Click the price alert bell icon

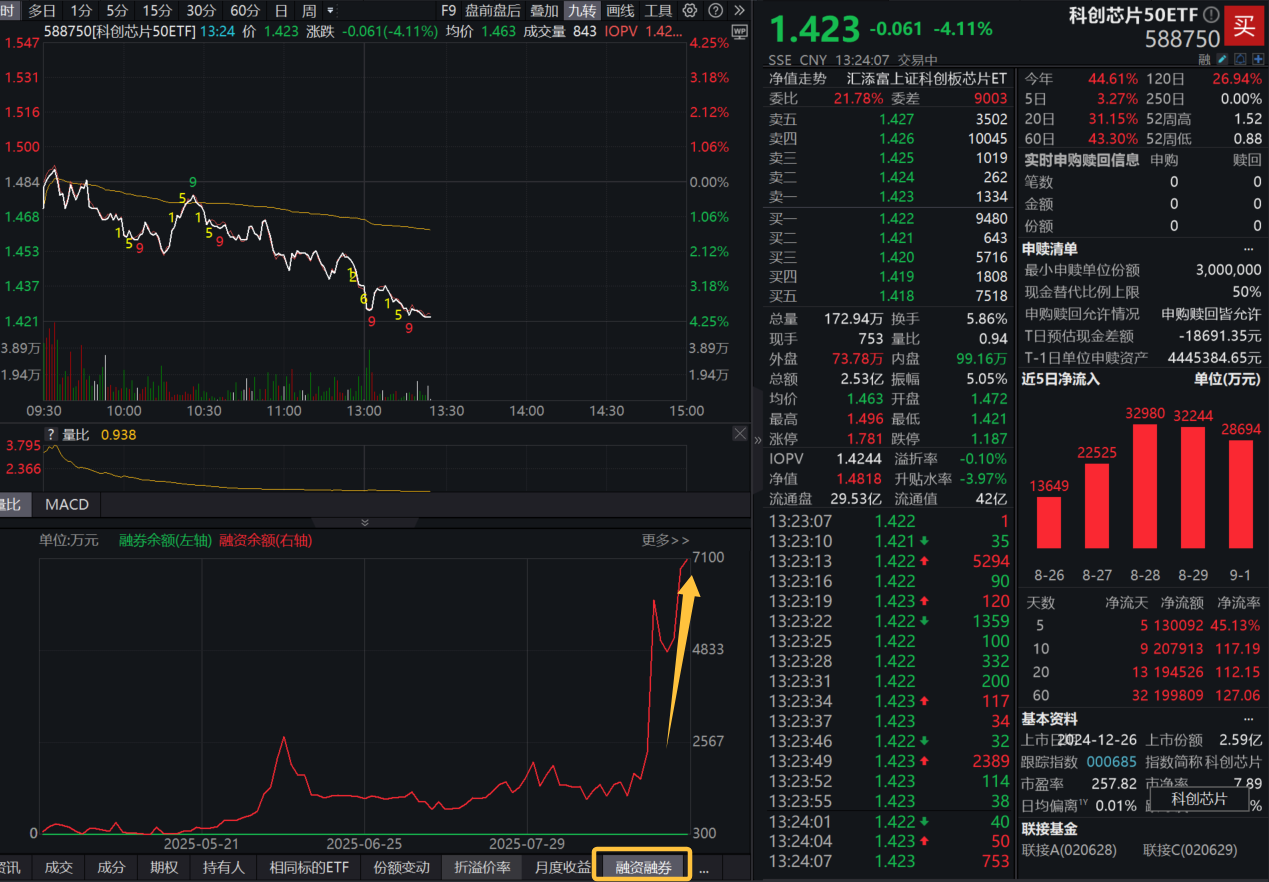coord(1240,59)
